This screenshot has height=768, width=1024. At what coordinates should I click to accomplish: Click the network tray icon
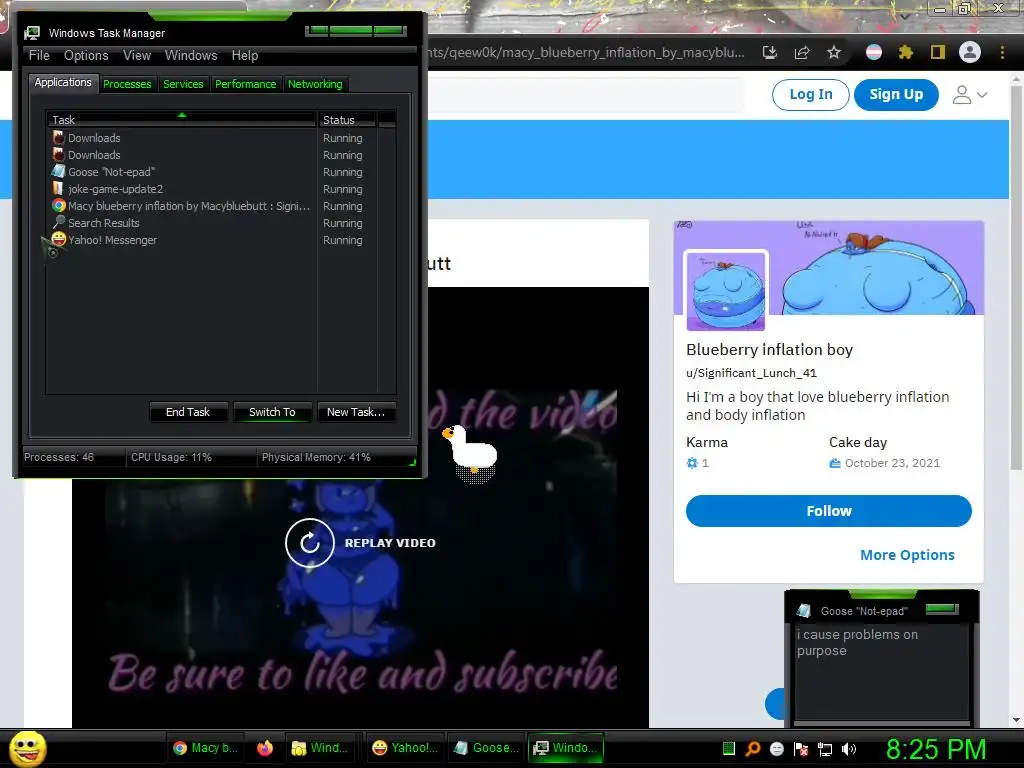(x=825, y=748)
